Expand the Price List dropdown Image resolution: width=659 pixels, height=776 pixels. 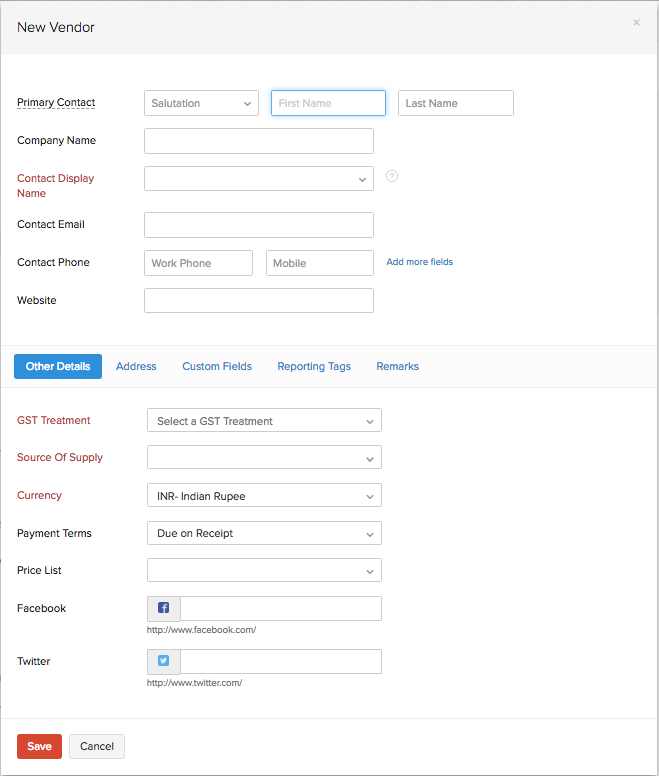(264, 570)
